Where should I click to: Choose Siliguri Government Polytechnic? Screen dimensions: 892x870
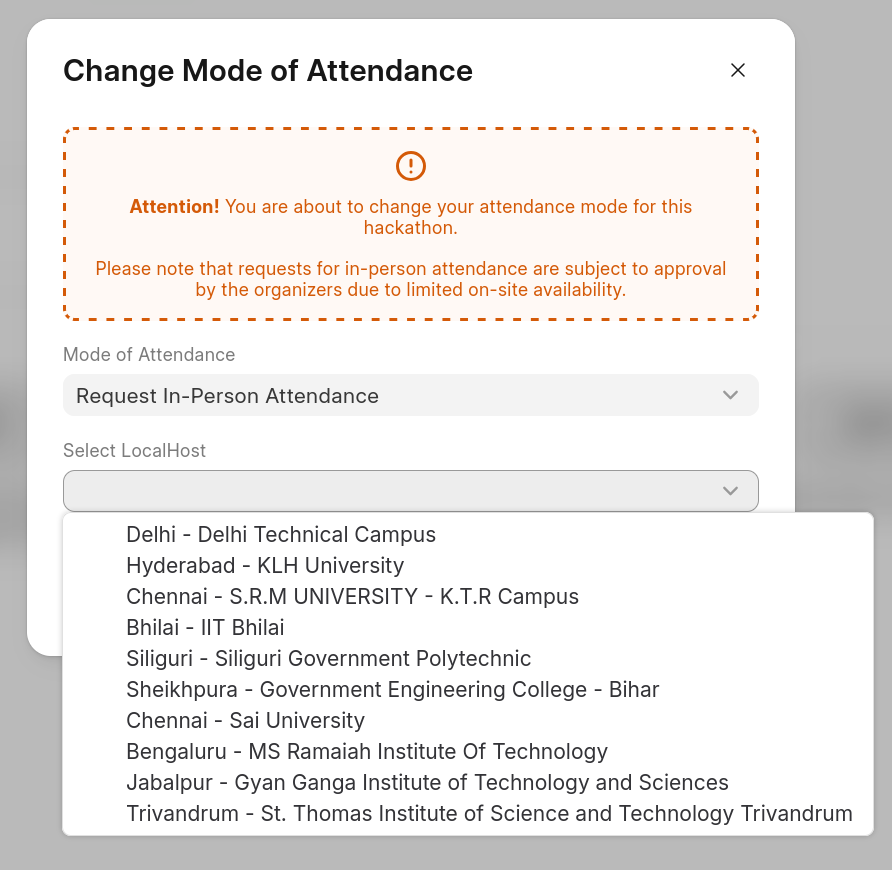328,659
